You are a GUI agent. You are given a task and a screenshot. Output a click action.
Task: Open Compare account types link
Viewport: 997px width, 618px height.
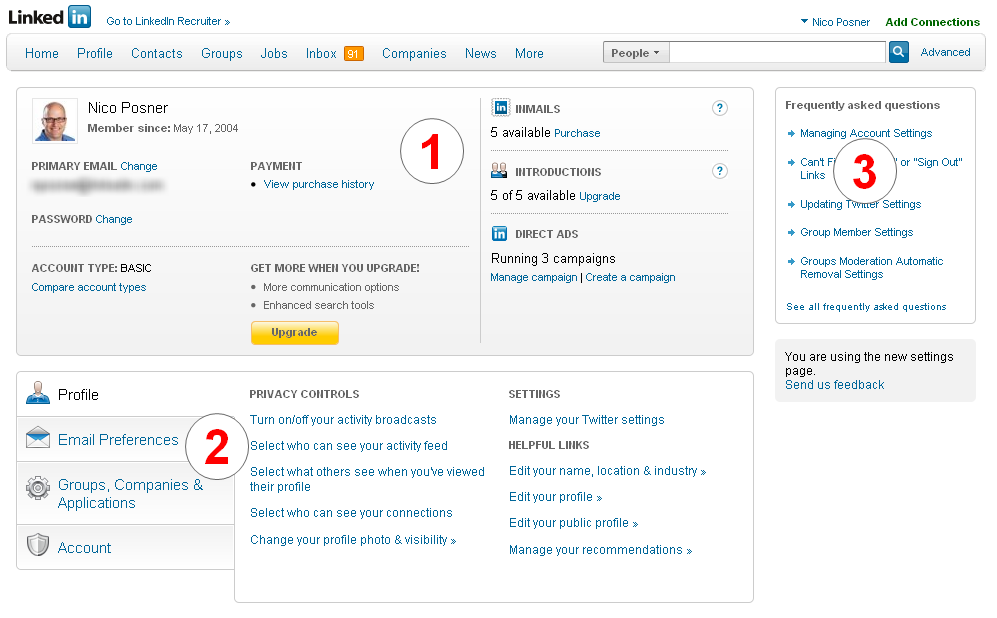89,287
